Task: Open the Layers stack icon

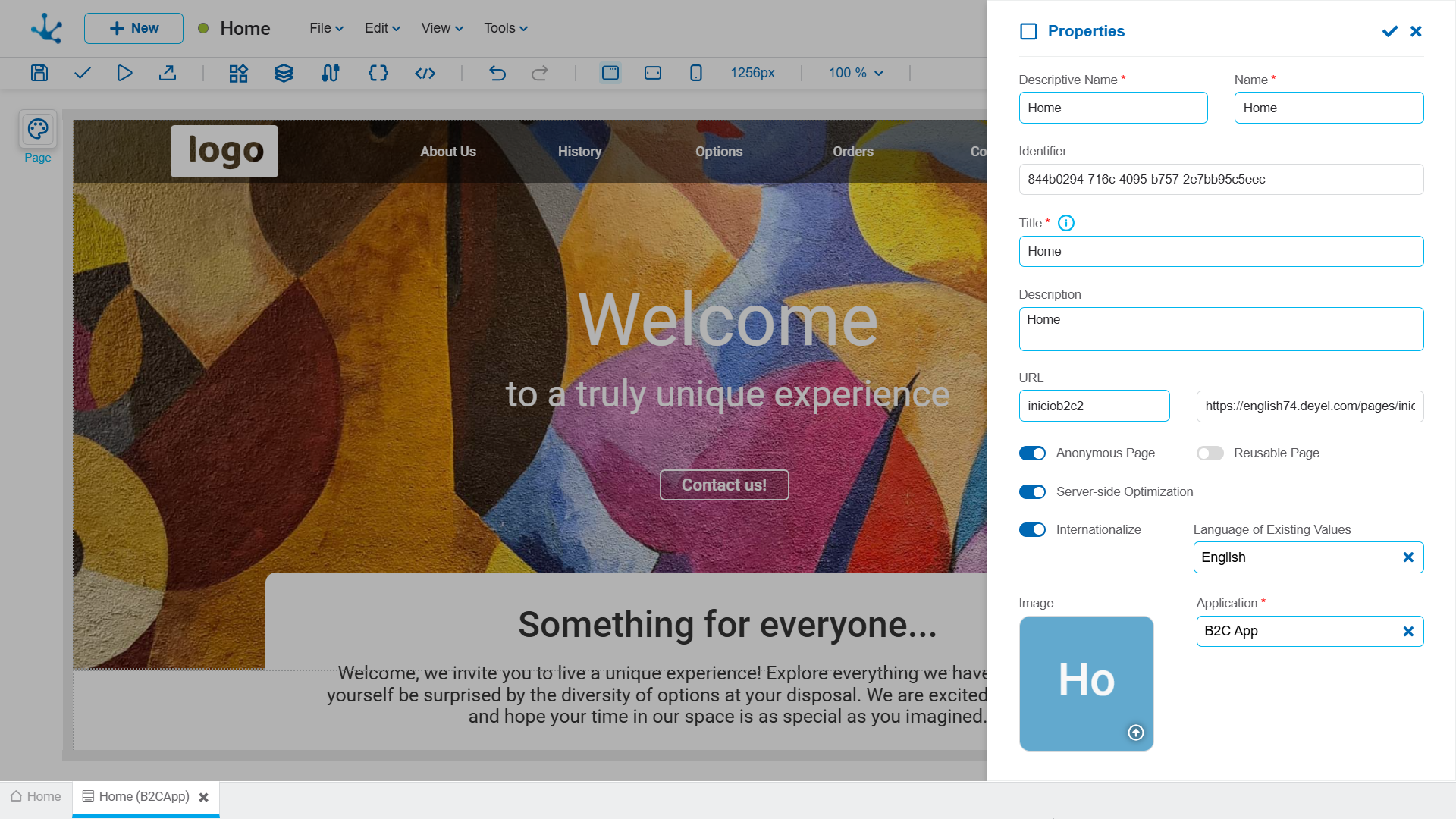Action: [x=284, y=73]
